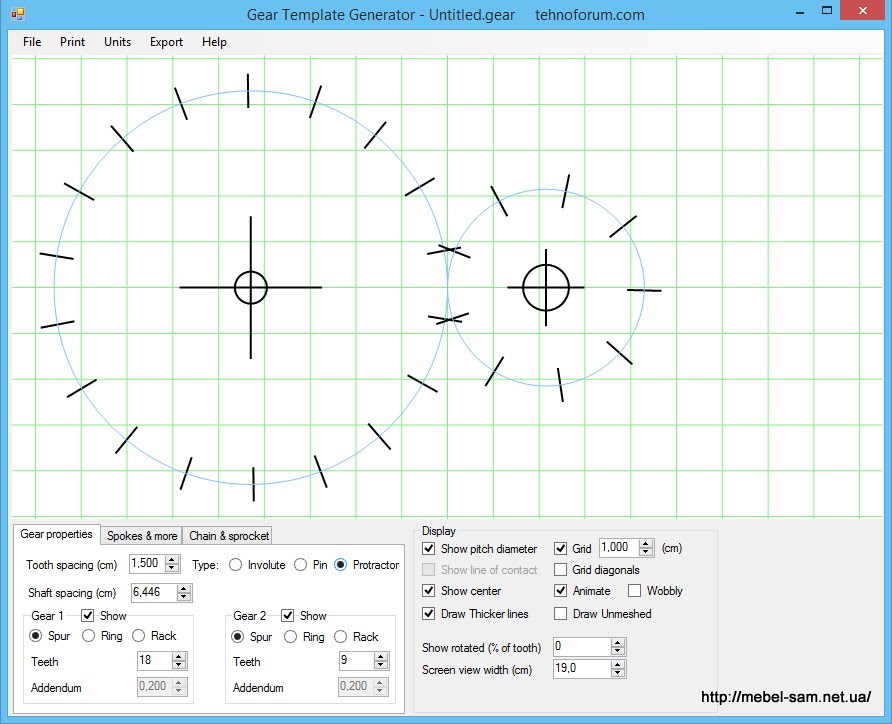Image resolution: width=892 pixels, height=724 pixels.
Task: Switch to the Spokes & more tab
Action: tap(142, 536)
